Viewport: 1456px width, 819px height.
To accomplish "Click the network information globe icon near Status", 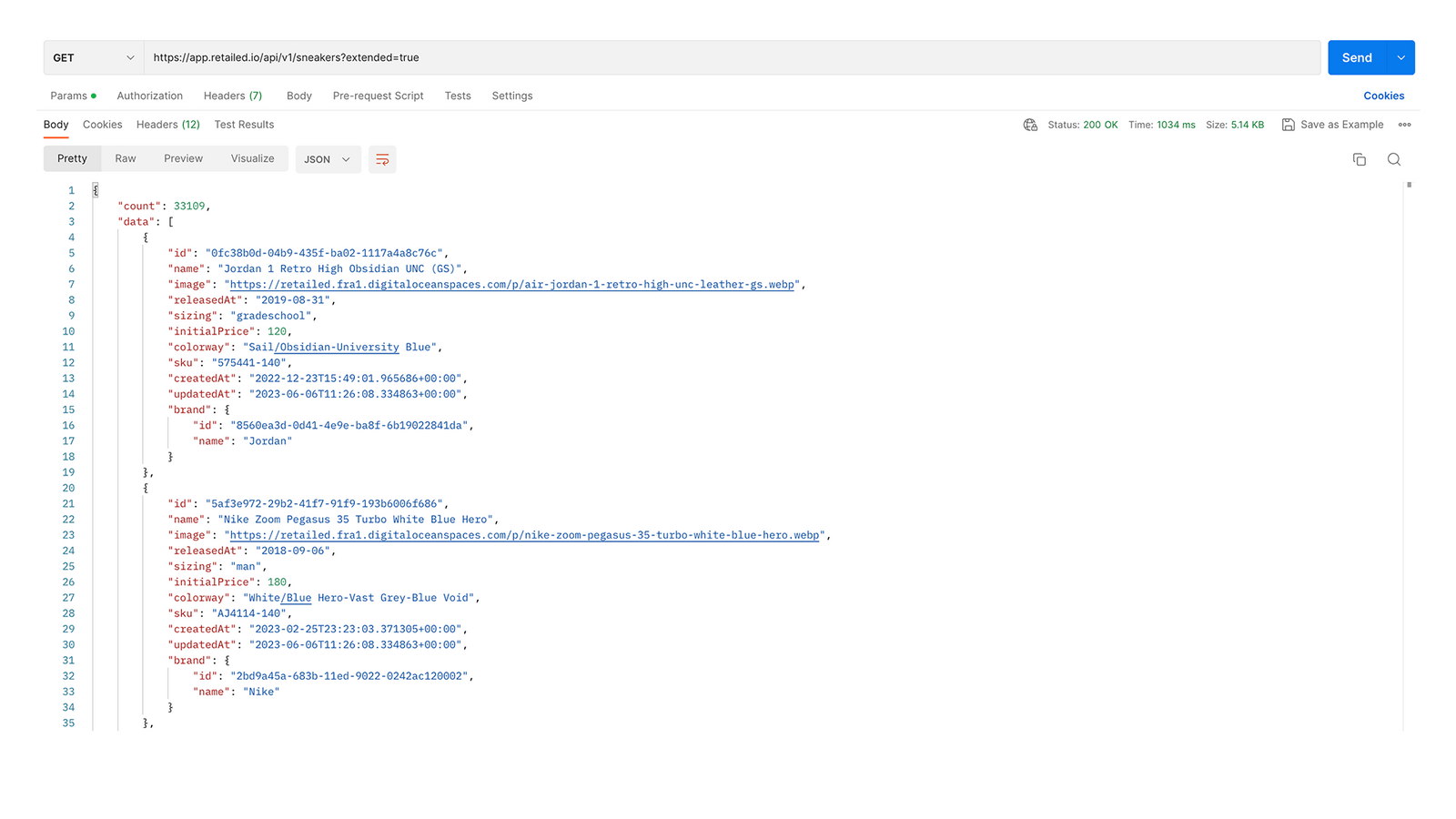I will pos(1030,125).
